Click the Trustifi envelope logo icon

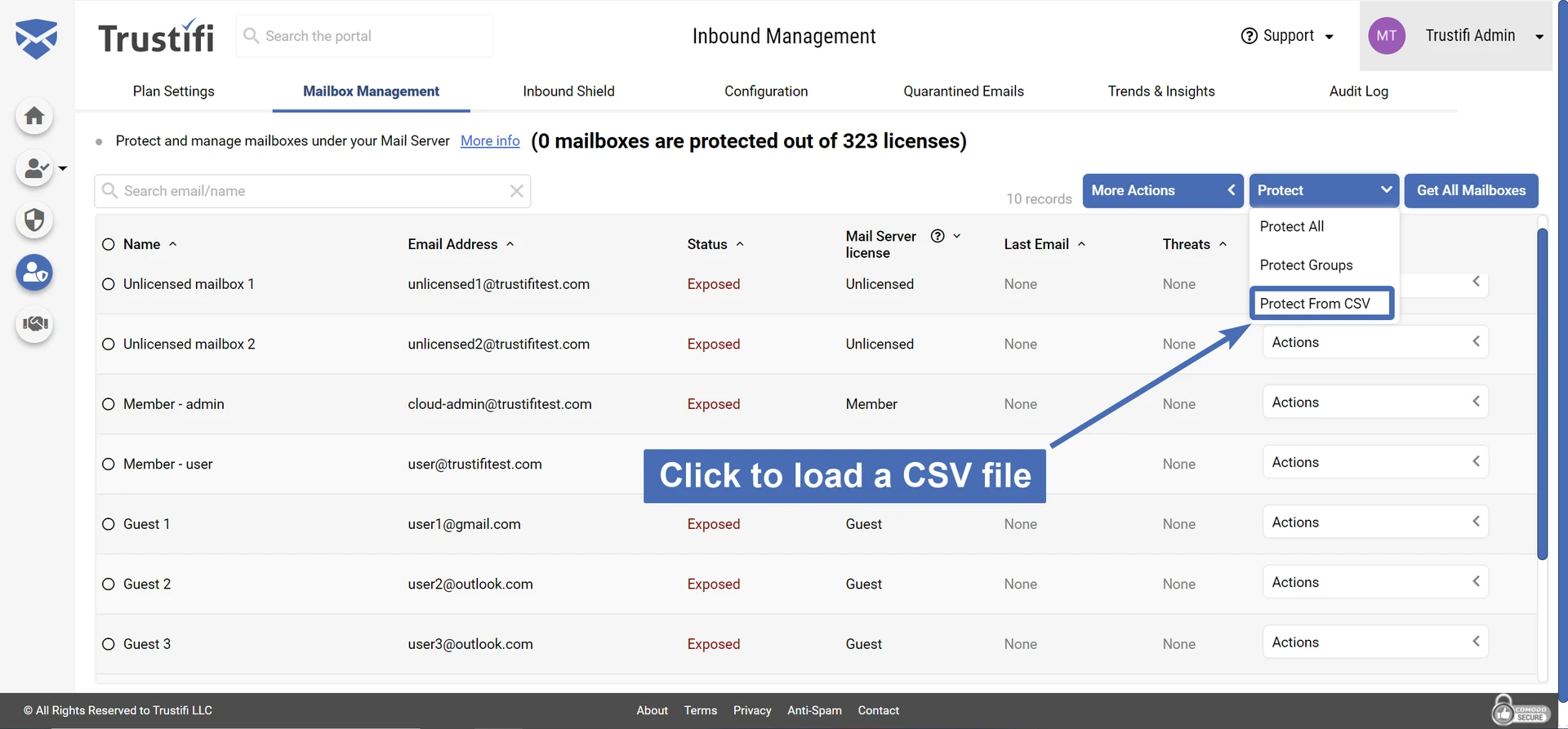point(36,38)
